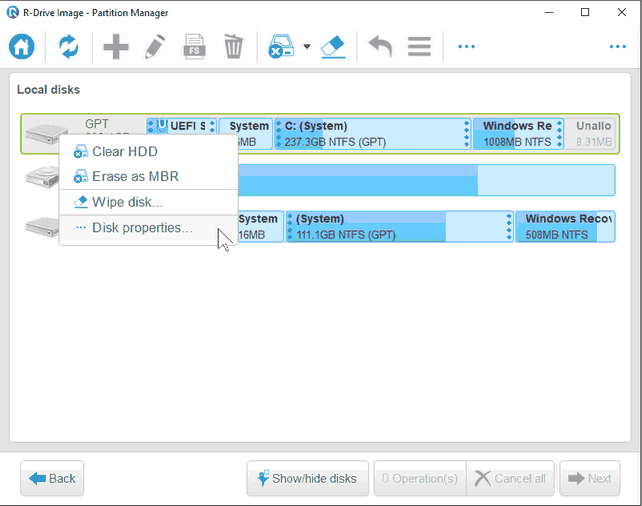
Task: Click the eraser Wipe disk toolbar icon
Action: (x=333, y=47)
